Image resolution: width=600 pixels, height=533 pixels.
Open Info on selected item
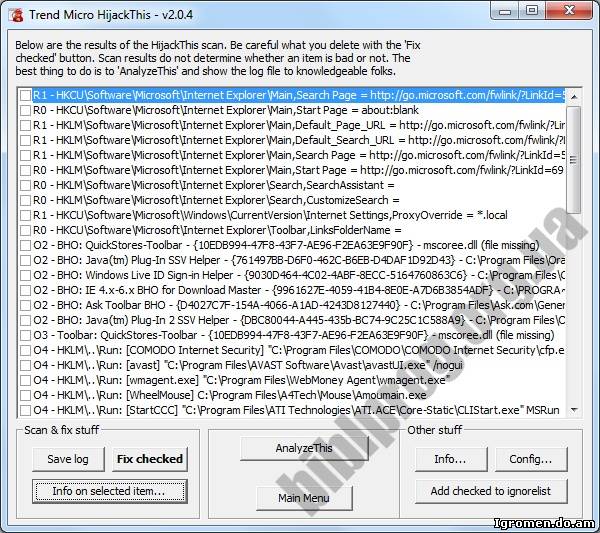(x=110, y=491)
